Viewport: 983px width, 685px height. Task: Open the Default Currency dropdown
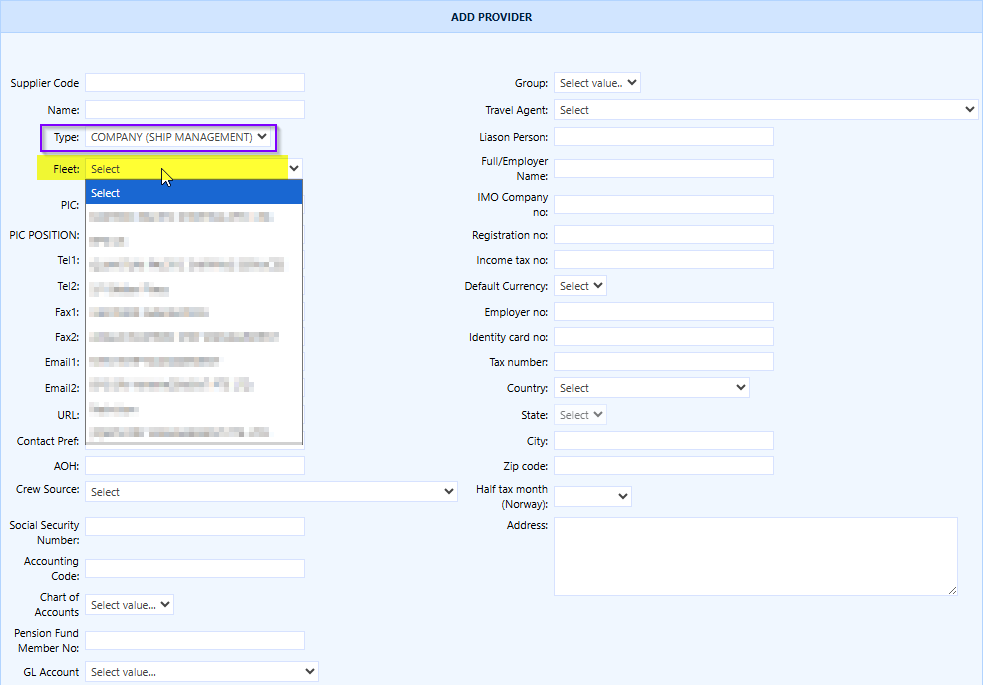click(580, 285)
